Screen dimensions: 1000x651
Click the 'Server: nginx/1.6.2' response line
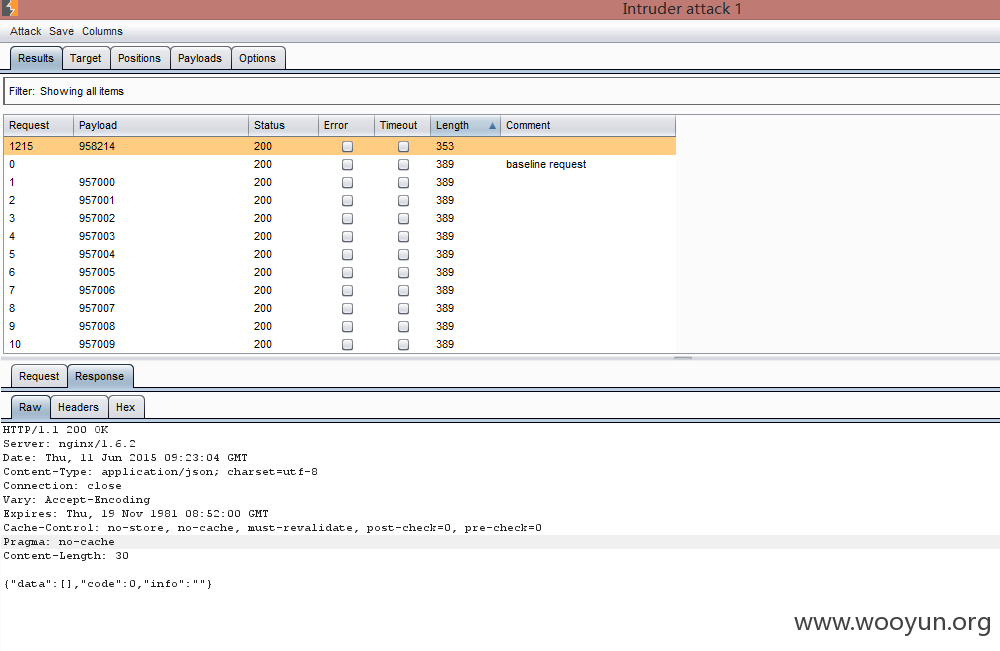(70, 444)
